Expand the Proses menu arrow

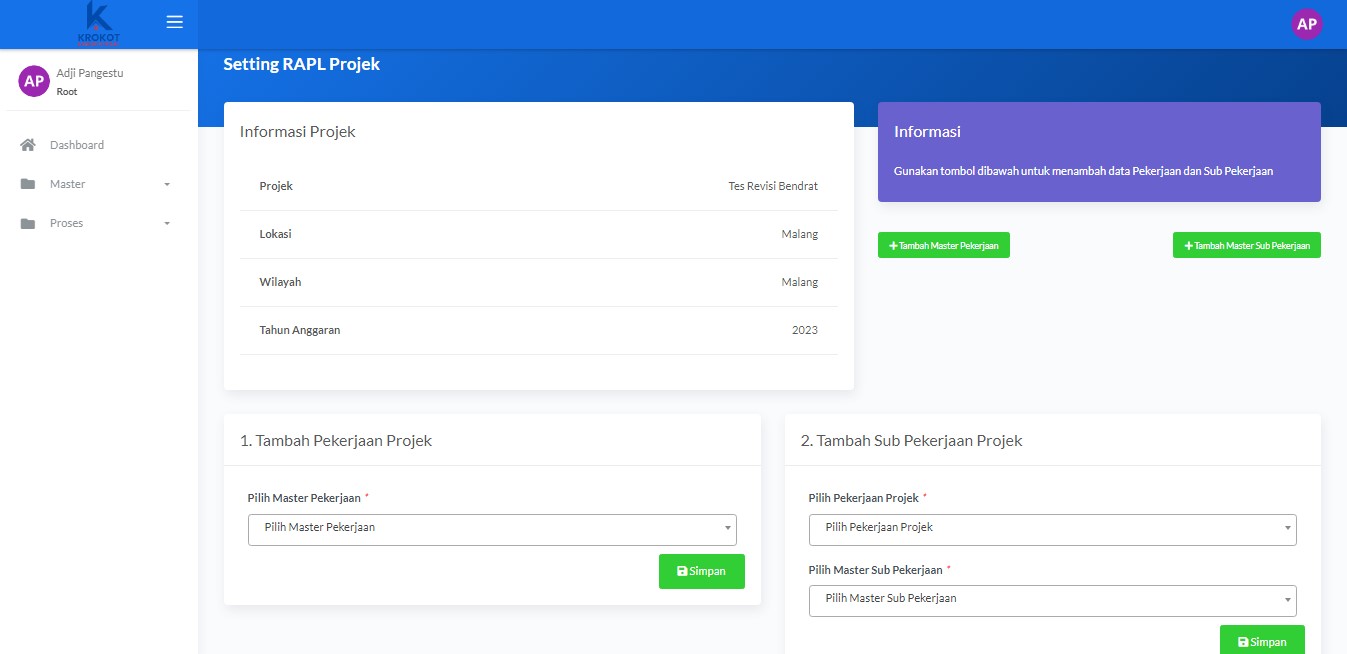point(167,223)
